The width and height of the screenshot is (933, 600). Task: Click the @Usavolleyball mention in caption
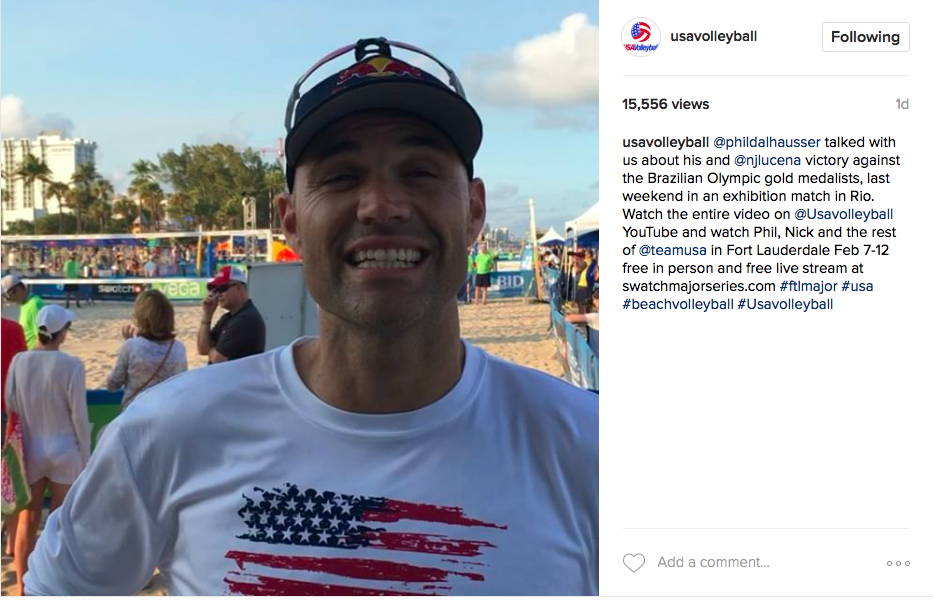pos(843,214)
